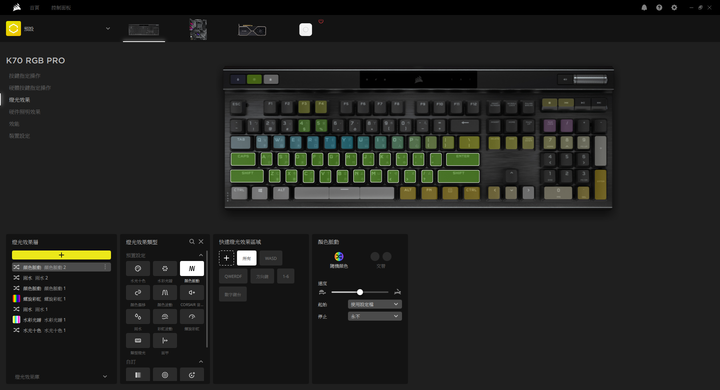Select the rainbow wave effect icon
The image size is (720, 390).
click(x=165, y=317)
